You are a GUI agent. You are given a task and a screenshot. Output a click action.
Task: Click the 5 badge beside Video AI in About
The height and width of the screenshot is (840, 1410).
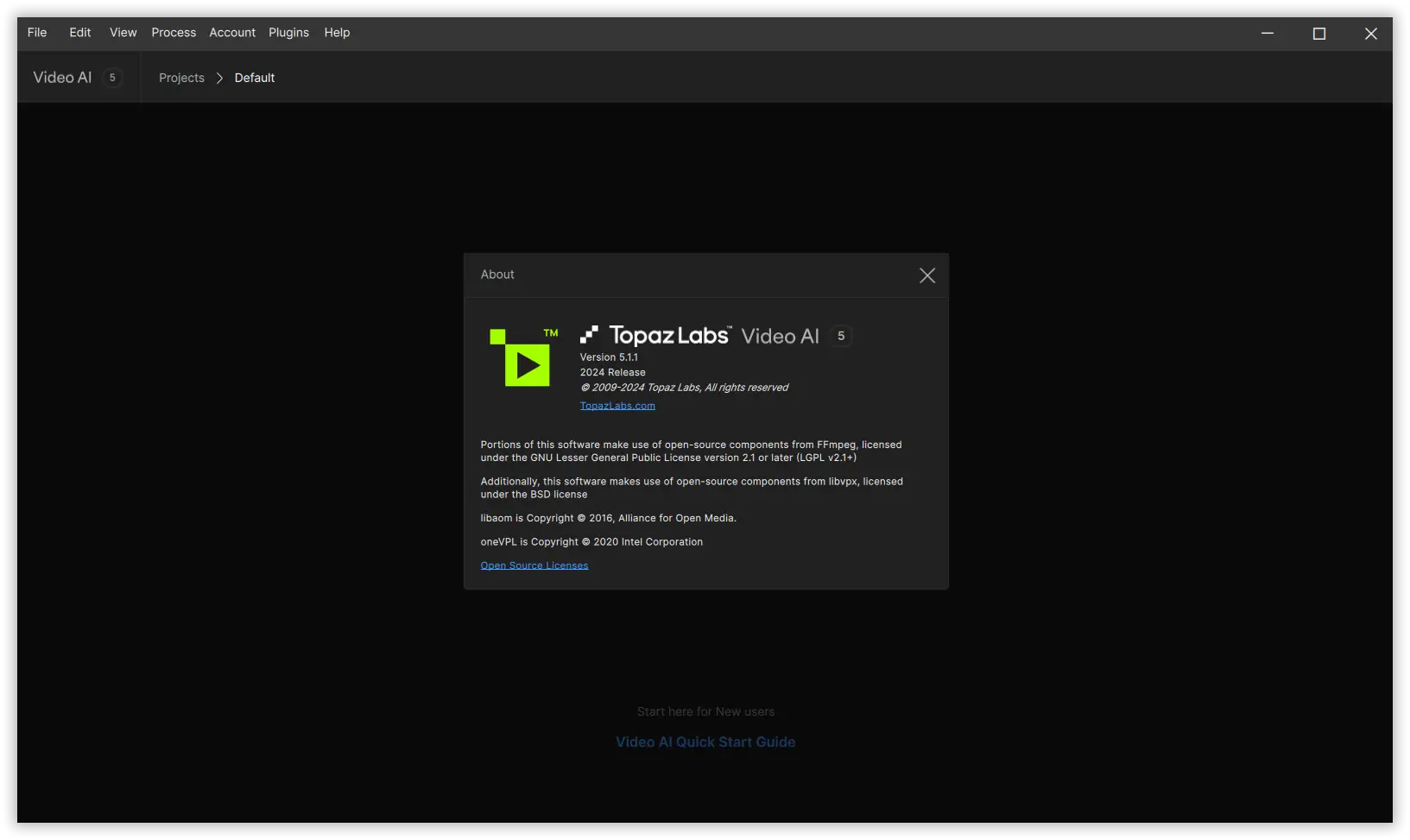coord(841,336)
